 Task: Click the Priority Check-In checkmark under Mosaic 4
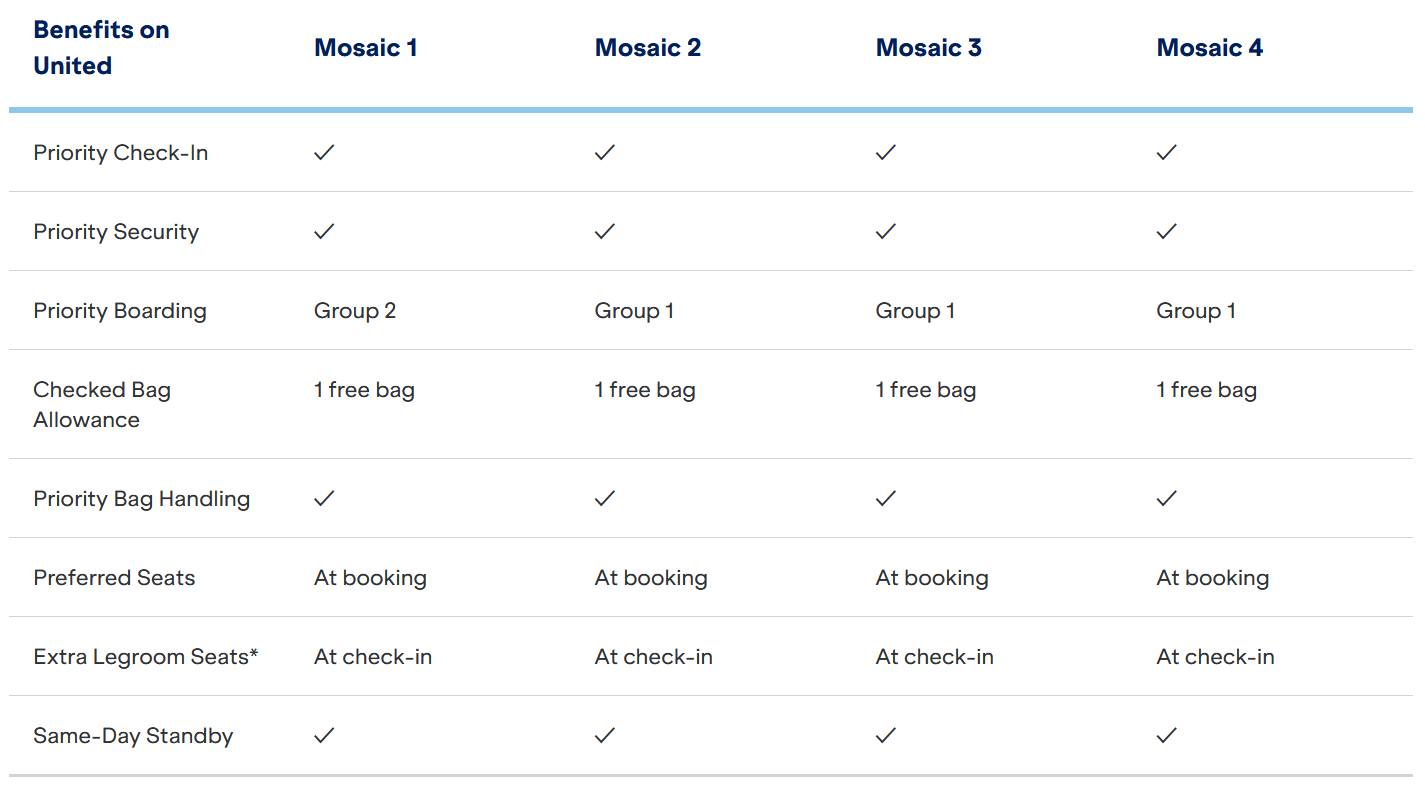[x=1167, y=152]
